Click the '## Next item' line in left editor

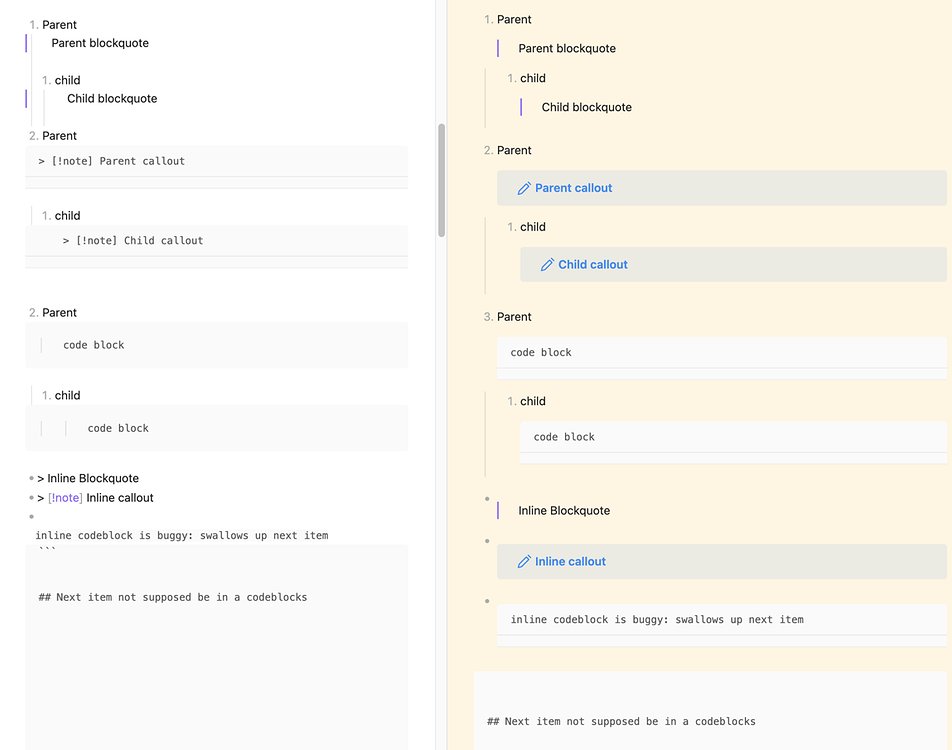[x=172, y=597]
